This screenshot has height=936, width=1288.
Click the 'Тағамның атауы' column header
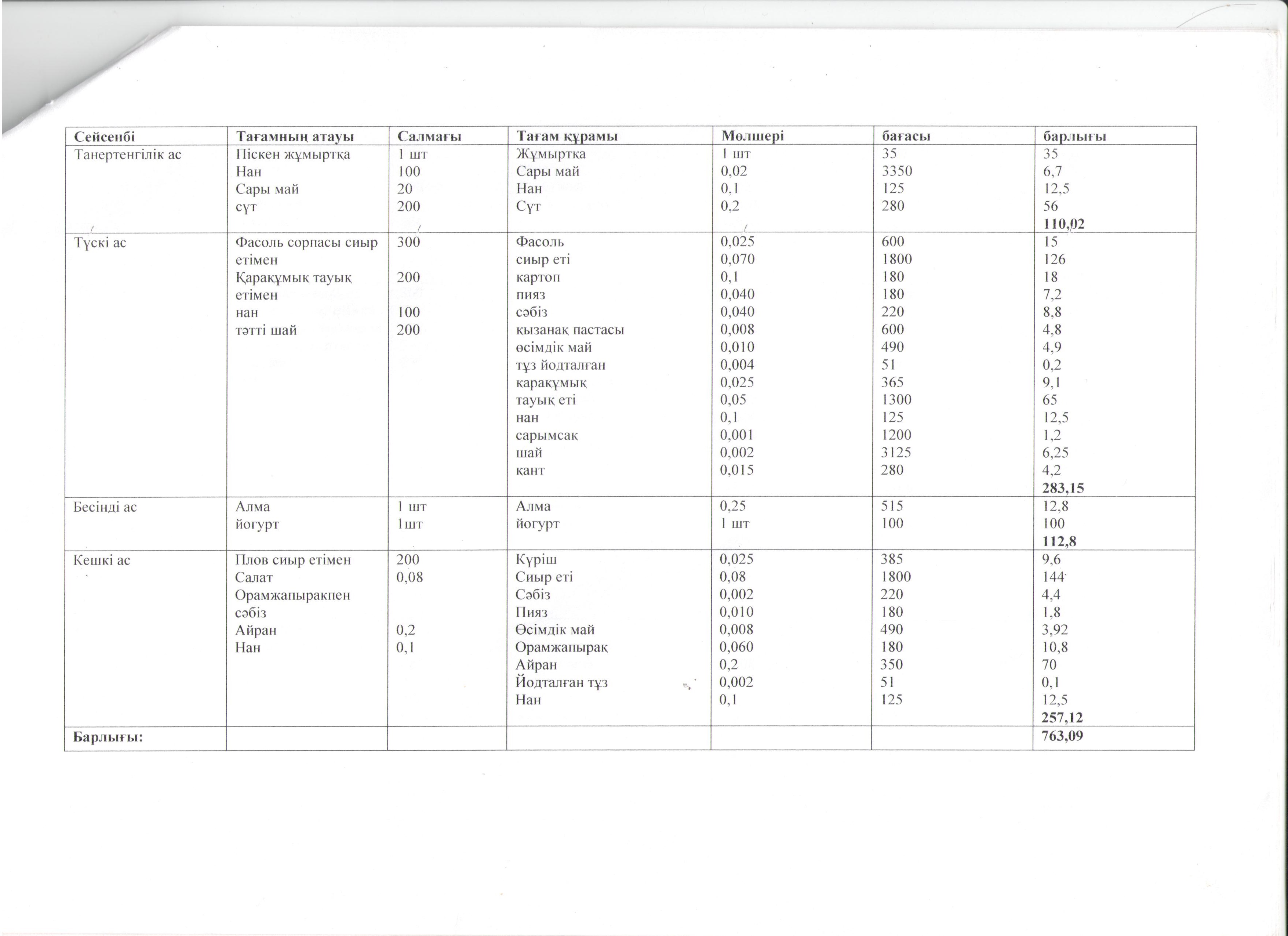[x=295, y=136]
